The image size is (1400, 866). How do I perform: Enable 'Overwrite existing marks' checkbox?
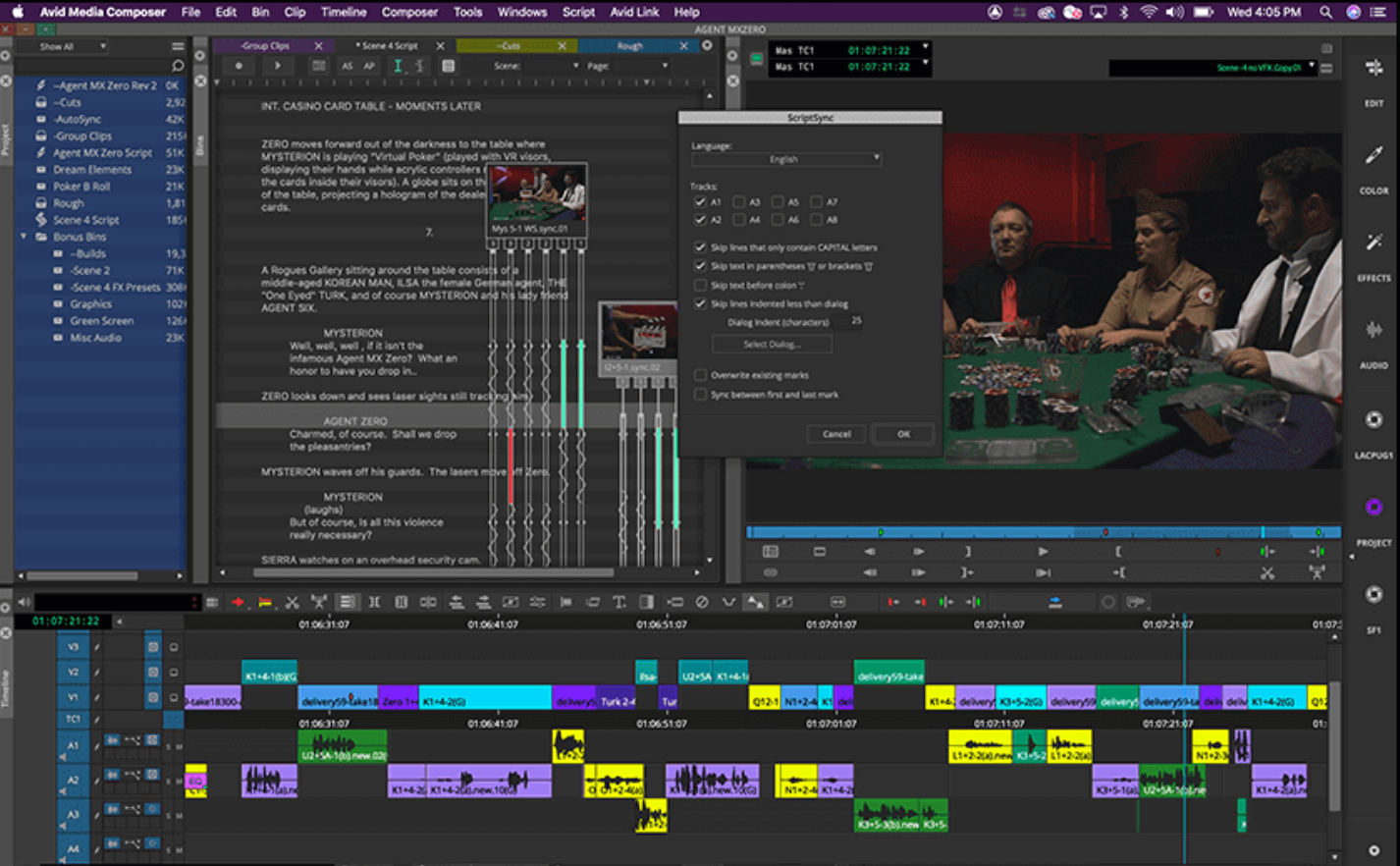tap(700, 375)
